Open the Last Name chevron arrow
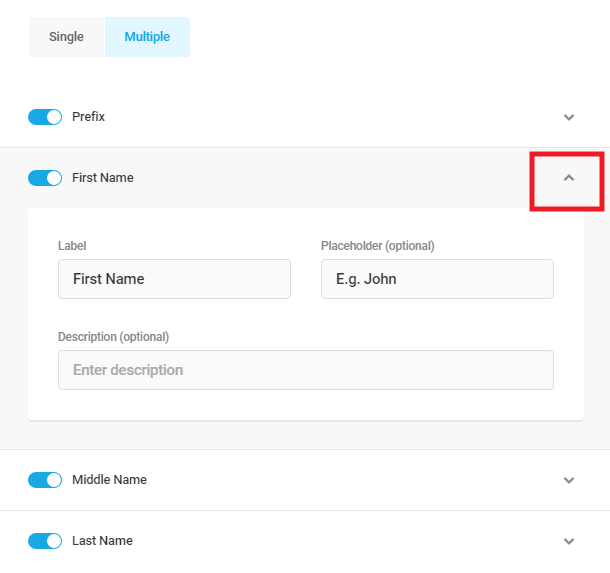The height and width of the screenshot is (573, 610). [569, 541]
